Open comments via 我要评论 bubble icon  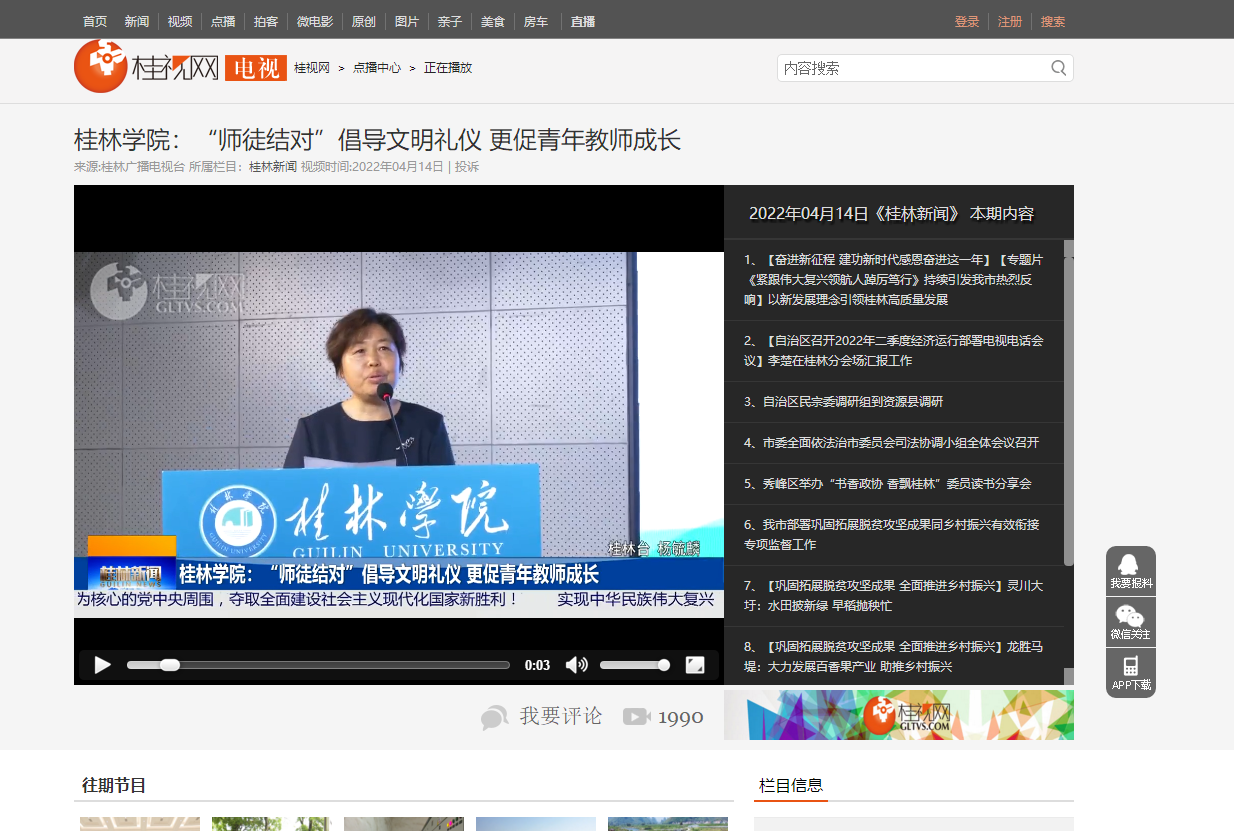point(494,717)
